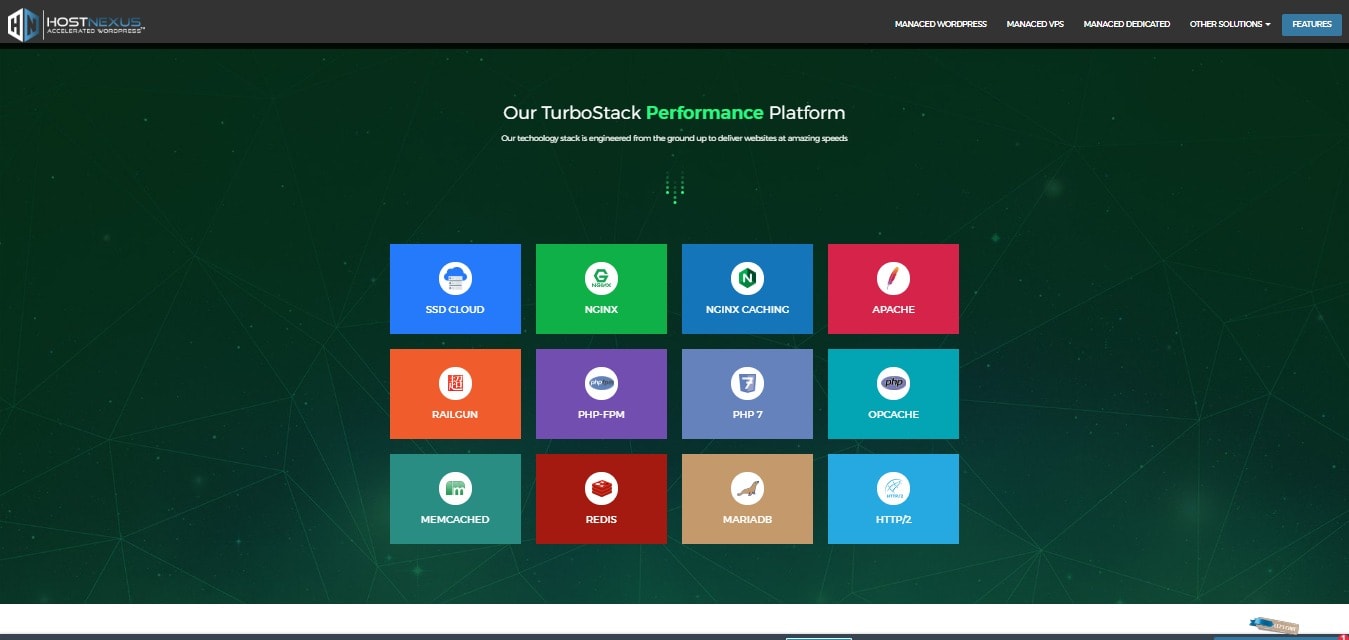This screenshot has width=1349, height=640.
Task: Select the "RAILGUN" label
Action: pyautogui.click(x=455, y=415)
